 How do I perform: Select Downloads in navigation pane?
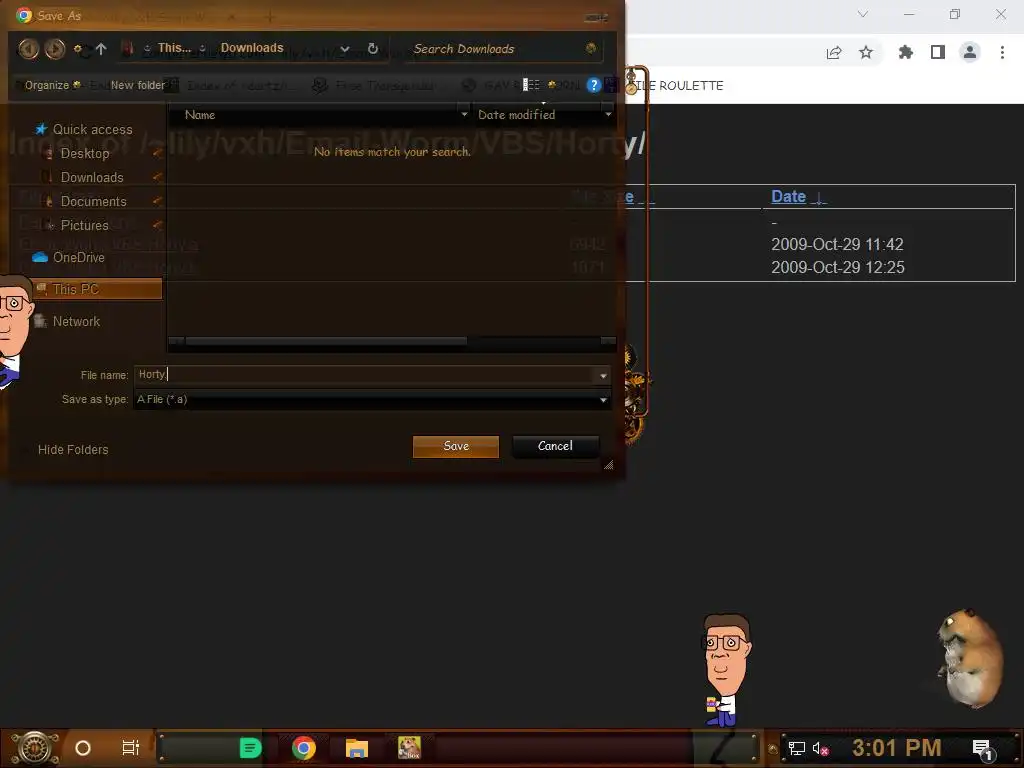(91, 178)
